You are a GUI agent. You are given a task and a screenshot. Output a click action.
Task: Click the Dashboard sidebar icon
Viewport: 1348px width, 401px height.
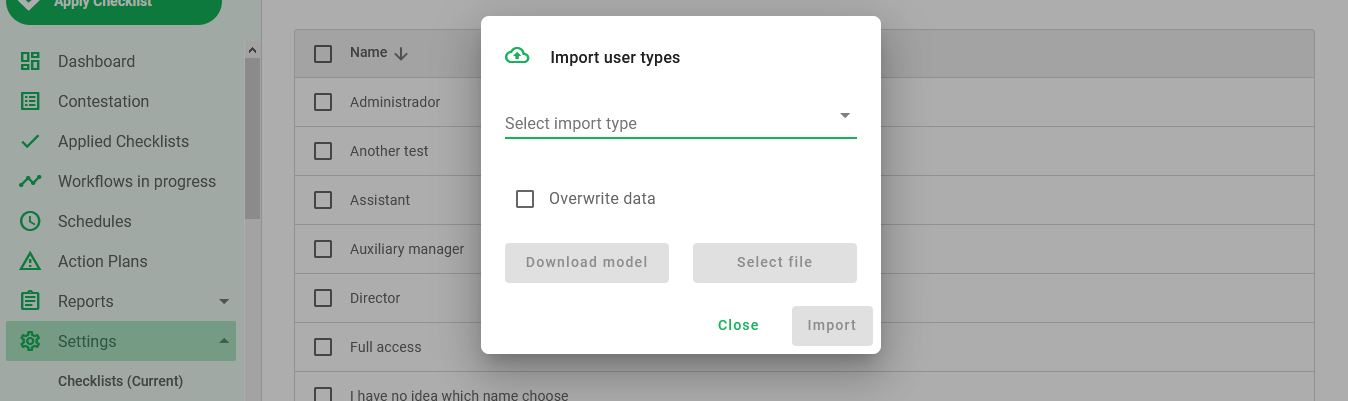tap(30, 61)
